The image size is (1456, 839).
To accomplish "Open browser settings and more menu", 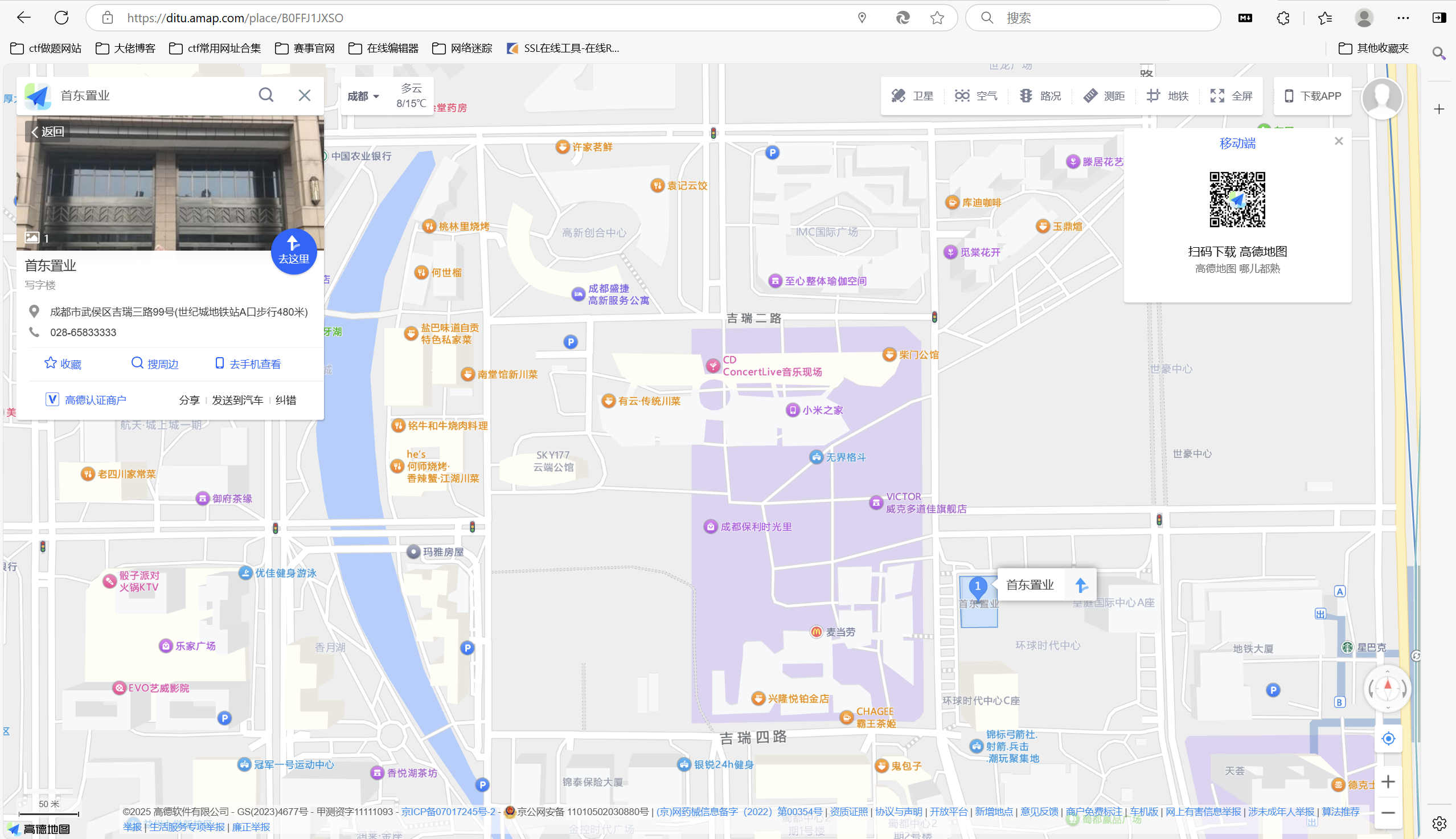I will (x=1403, y=18).
